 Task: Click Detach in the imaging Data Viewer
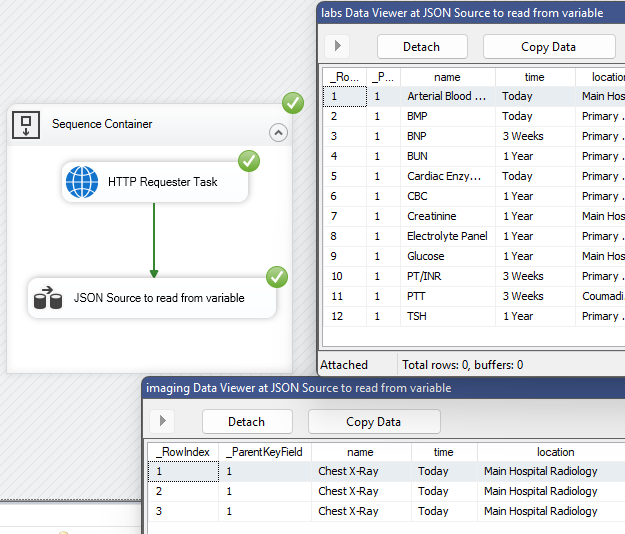coord(247,422)
